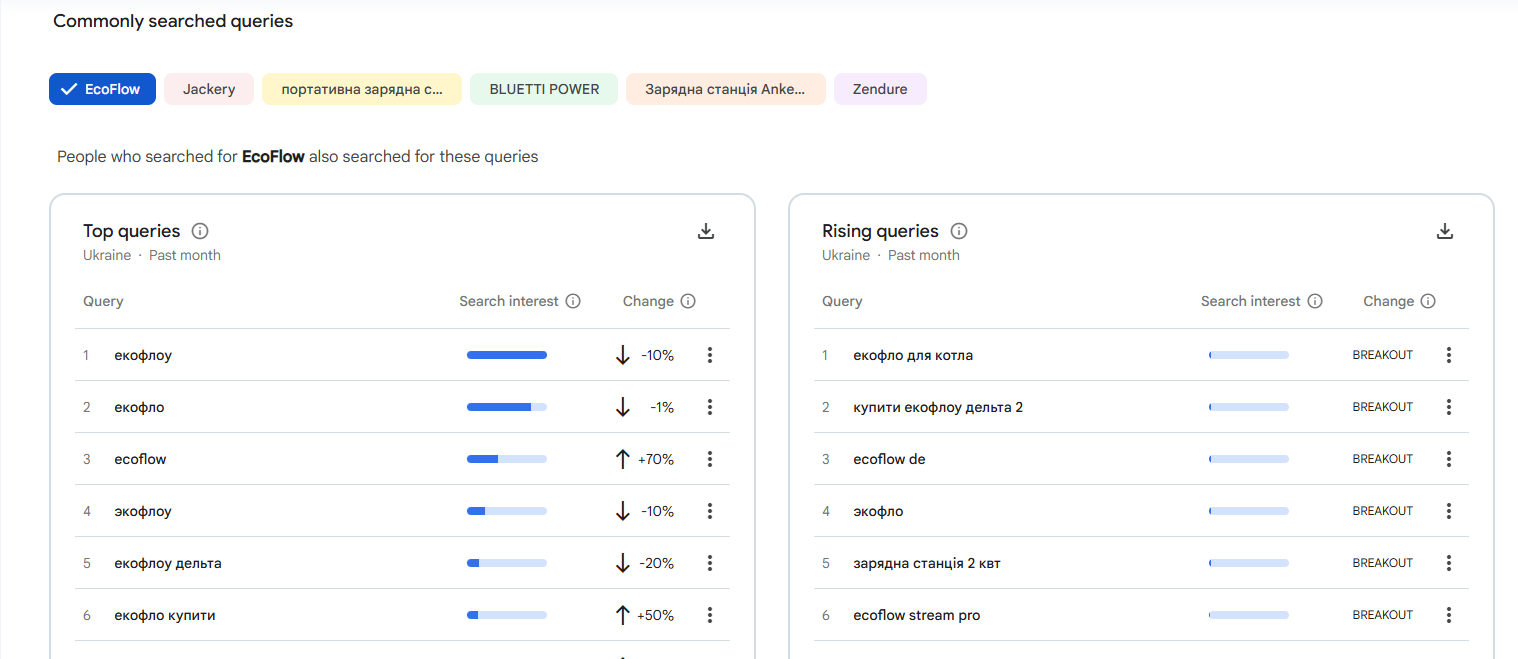Viewport: 1518px width, 659px height.
Task: Click the екофло купити query
Action: (165, 615)
